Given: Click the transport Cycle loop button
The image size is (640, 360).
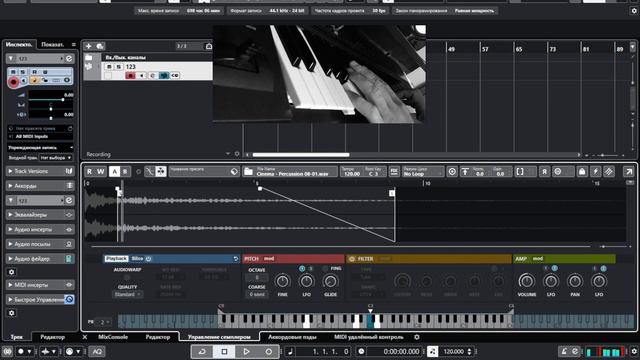Looking at the screenshot, I should 202,351.
